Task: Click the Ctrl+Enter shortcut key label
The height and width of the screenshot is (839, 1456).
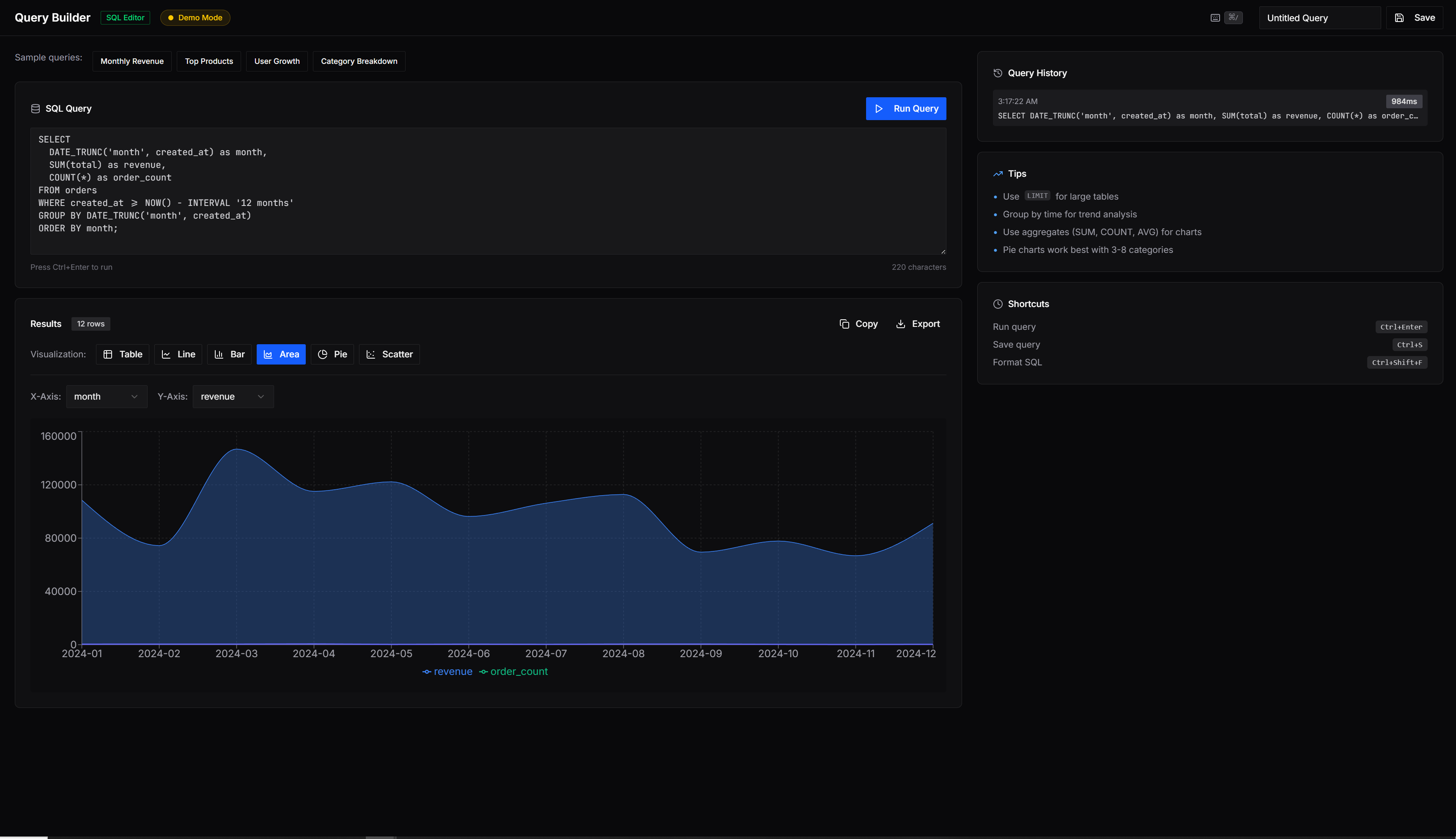Action: point(1401,327)
